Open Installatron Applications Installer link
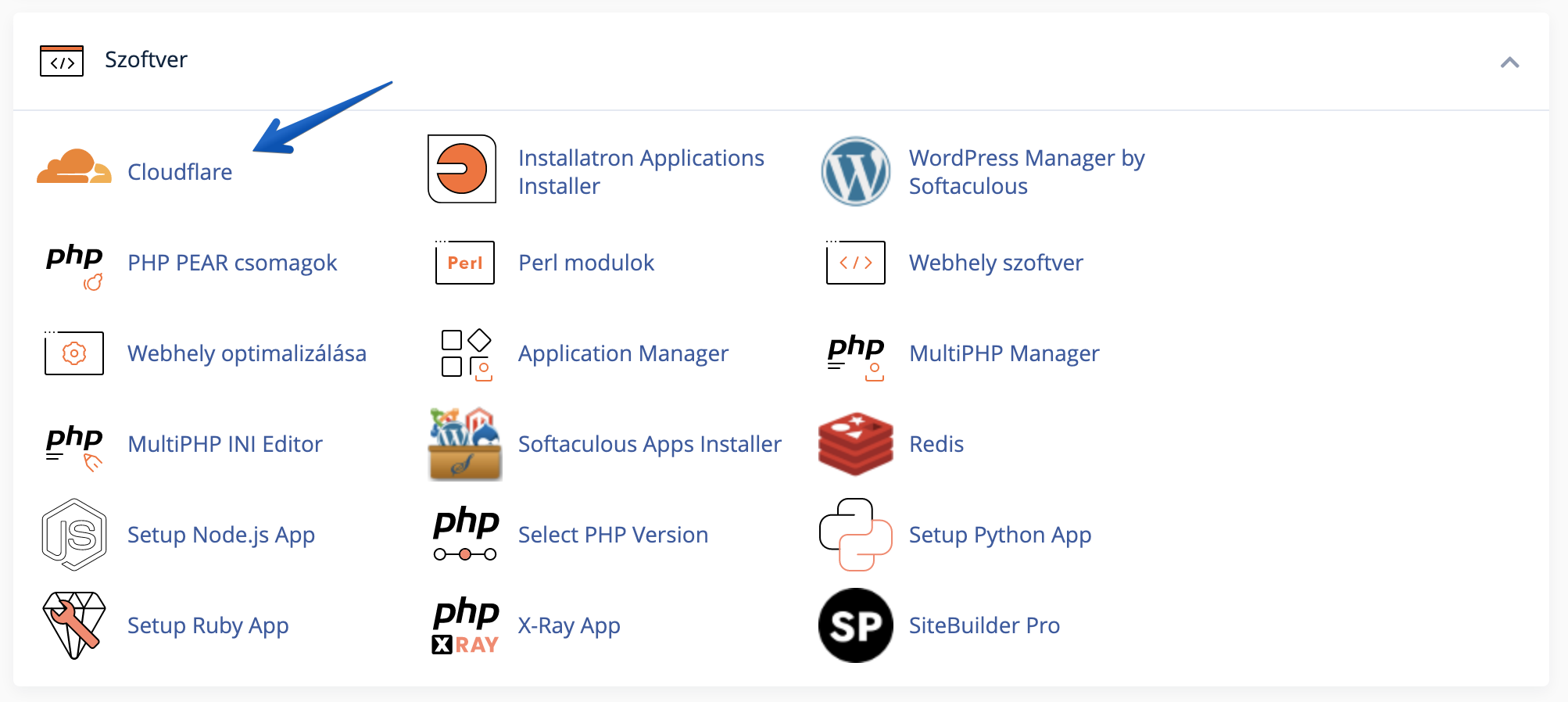 pyautogui.click(x=641, y=172)
